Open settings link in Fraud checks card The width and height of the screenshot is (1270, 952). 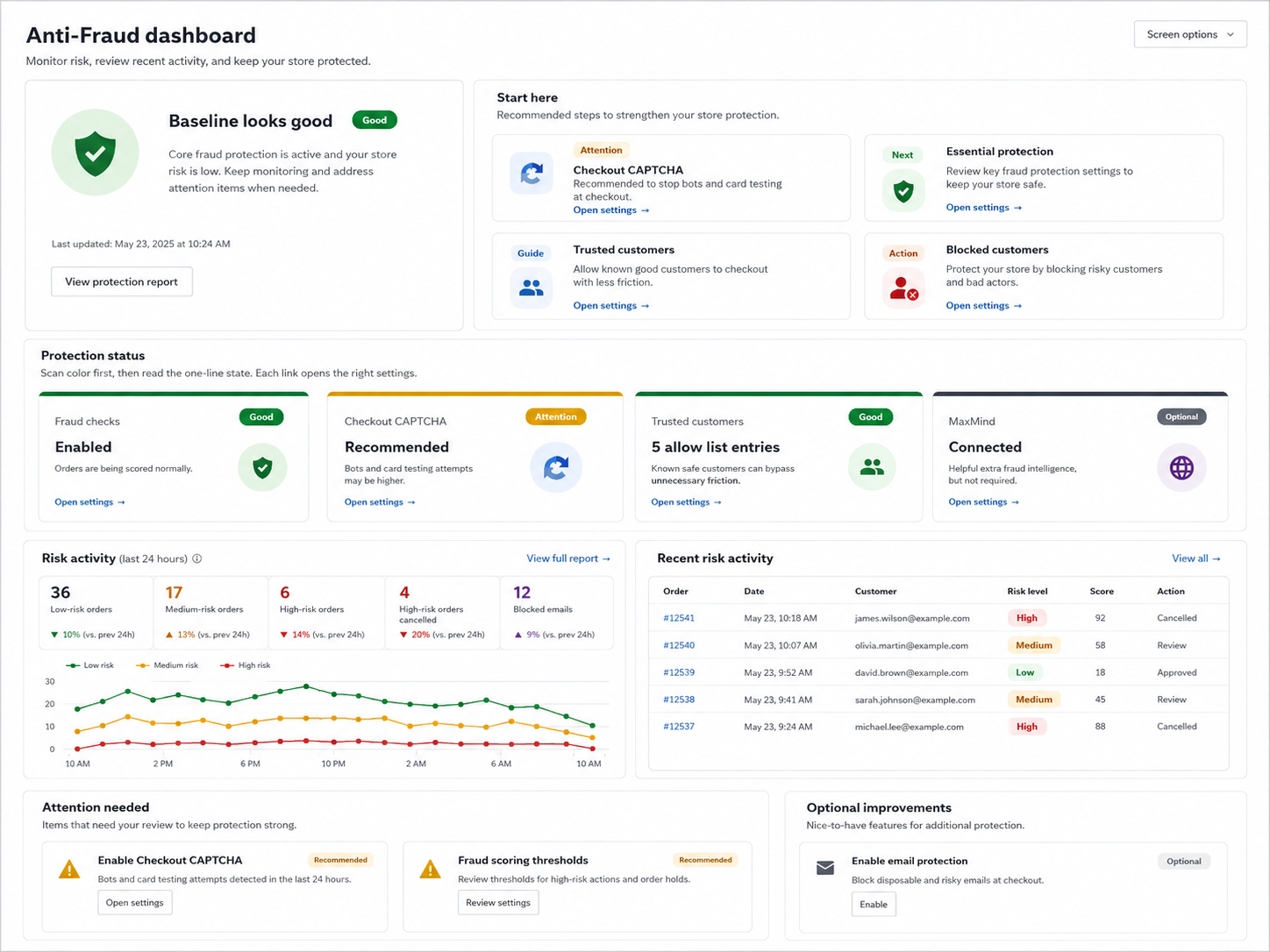click(x=89, y=502)
